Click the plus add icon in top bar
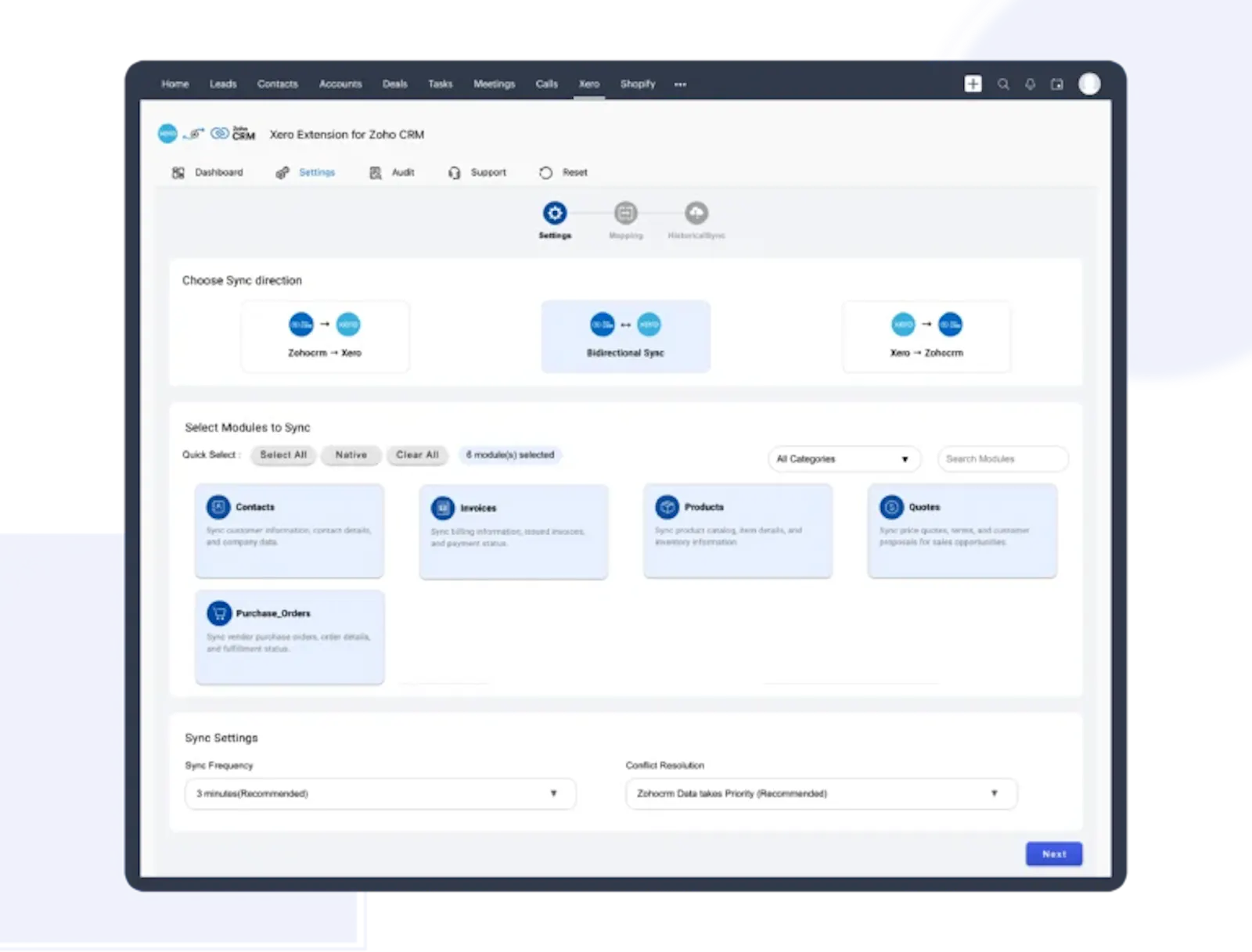The height and width of the screenshot is (952, 1252). coord(973,84)
